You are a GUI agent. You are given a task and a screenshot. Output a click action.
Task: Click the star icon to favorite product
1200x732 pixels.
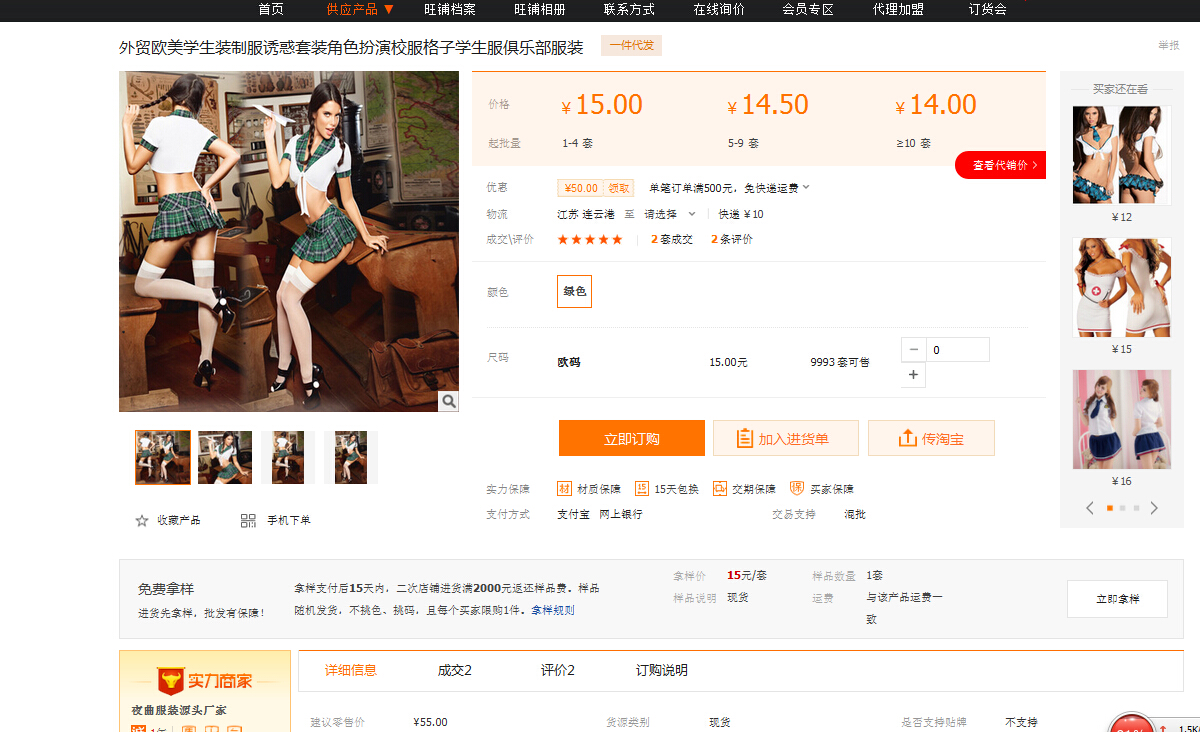click(142, 520)
